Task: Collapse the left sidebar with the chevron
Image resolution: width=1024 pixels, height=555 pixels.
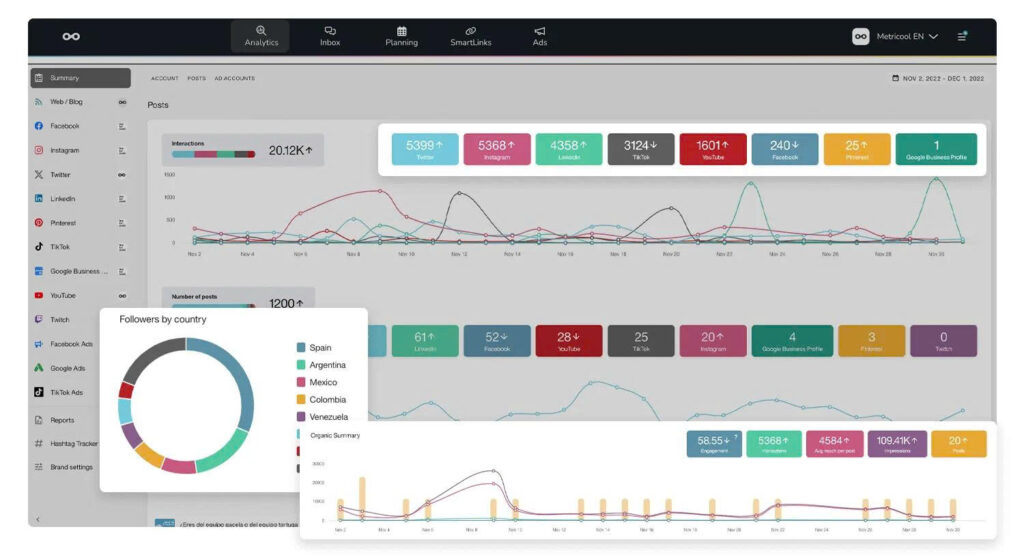Action: coord(38,519)
